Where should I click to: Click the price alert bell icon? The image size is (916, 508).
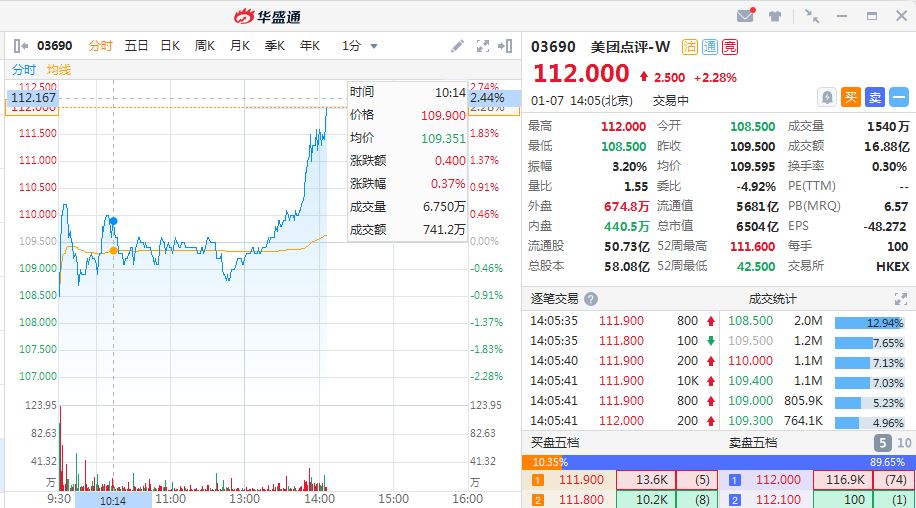coord(827,97)
